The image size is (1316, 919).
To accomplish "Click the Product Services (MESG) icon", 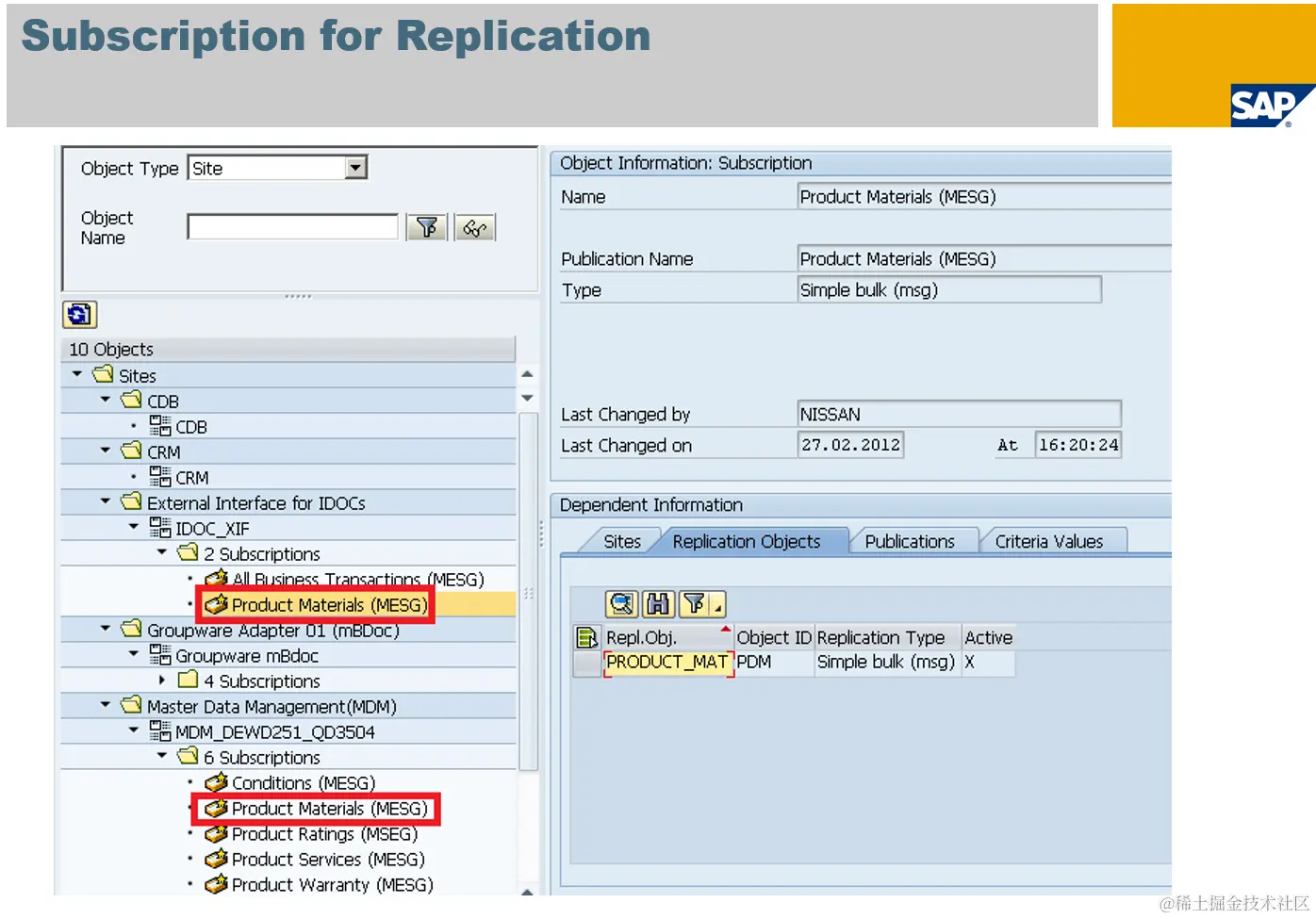I will (216, 859).
